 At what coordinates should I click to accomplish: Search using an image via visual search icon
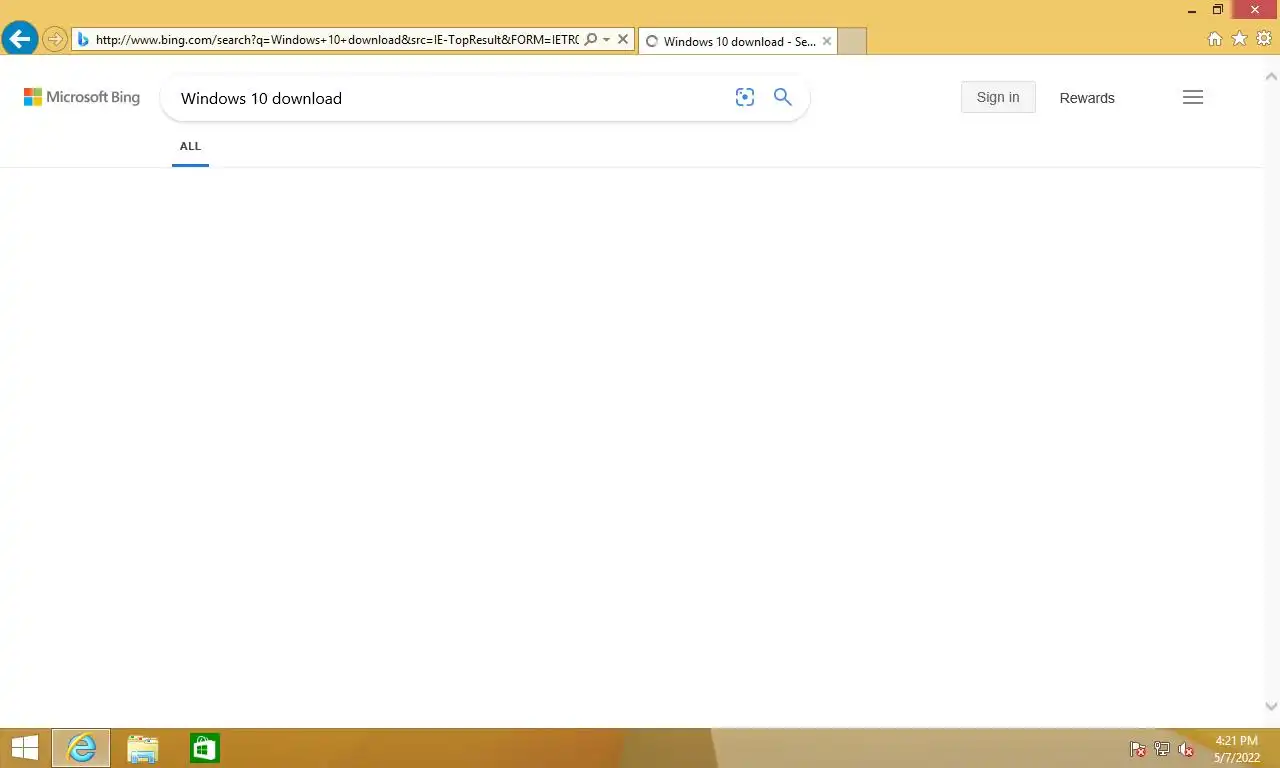pyautogui.click(x=745, y=97)
